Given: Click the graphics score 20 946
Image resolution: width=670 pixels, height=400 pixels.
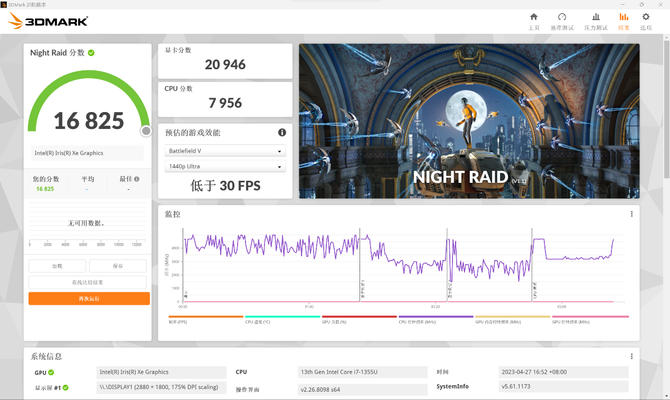Looking at the screenshot, I should tap(225, 65).
